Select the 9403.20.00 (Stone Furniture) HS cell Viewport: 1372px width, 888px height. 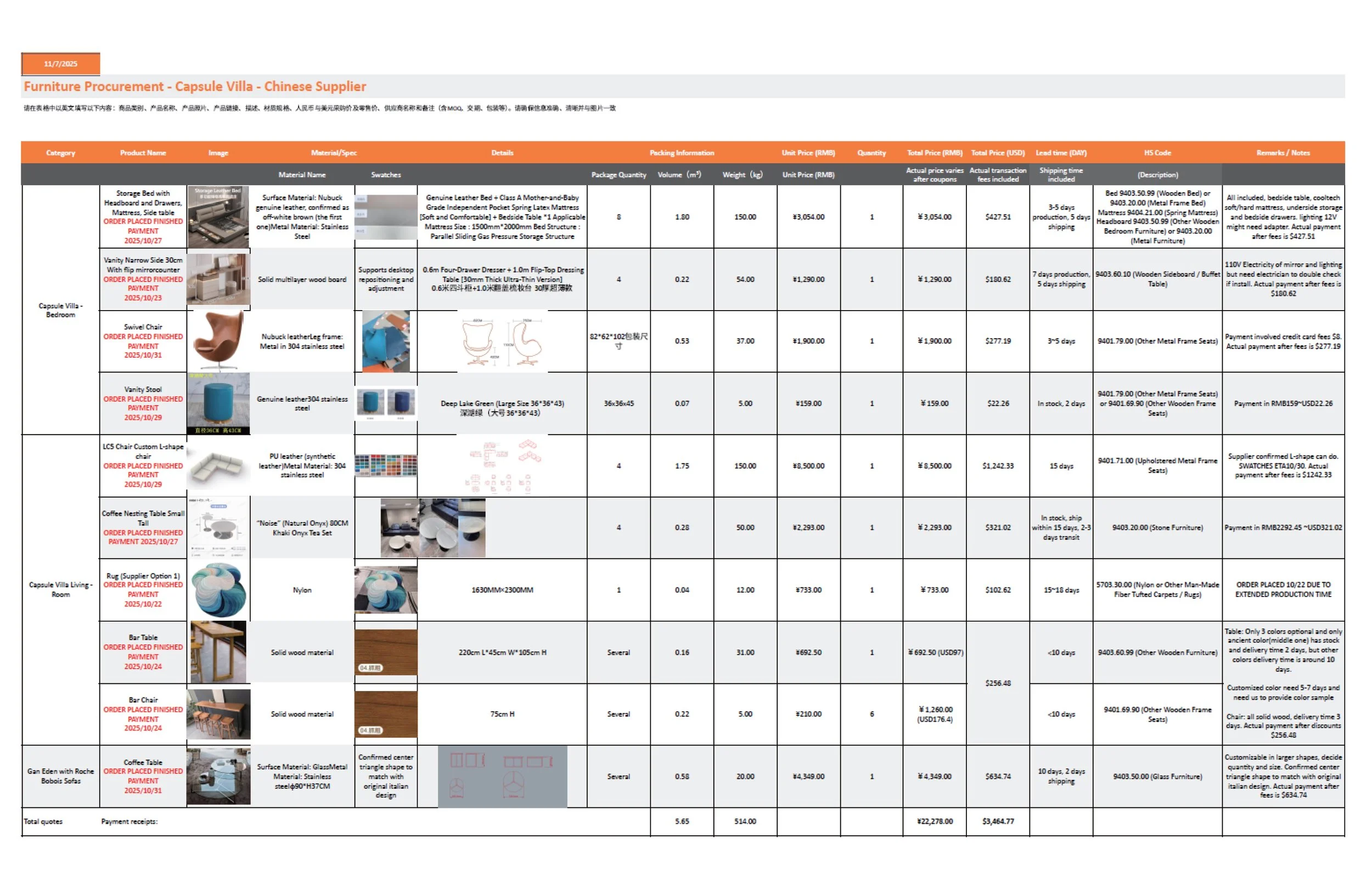click(1157, 527)
